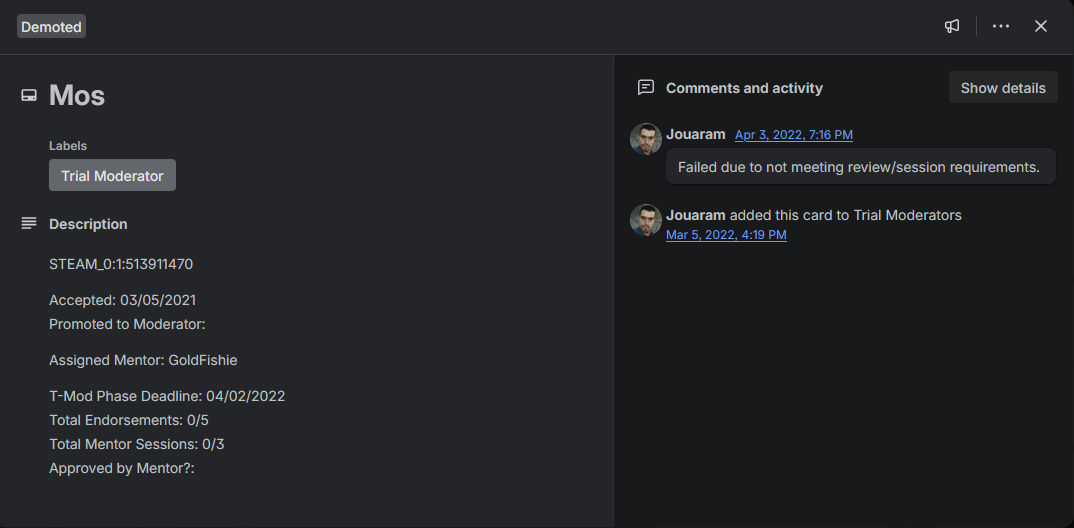Open Jouaram's avatar next to the comment
The image size is (1074, 528).
click(646, 139)
